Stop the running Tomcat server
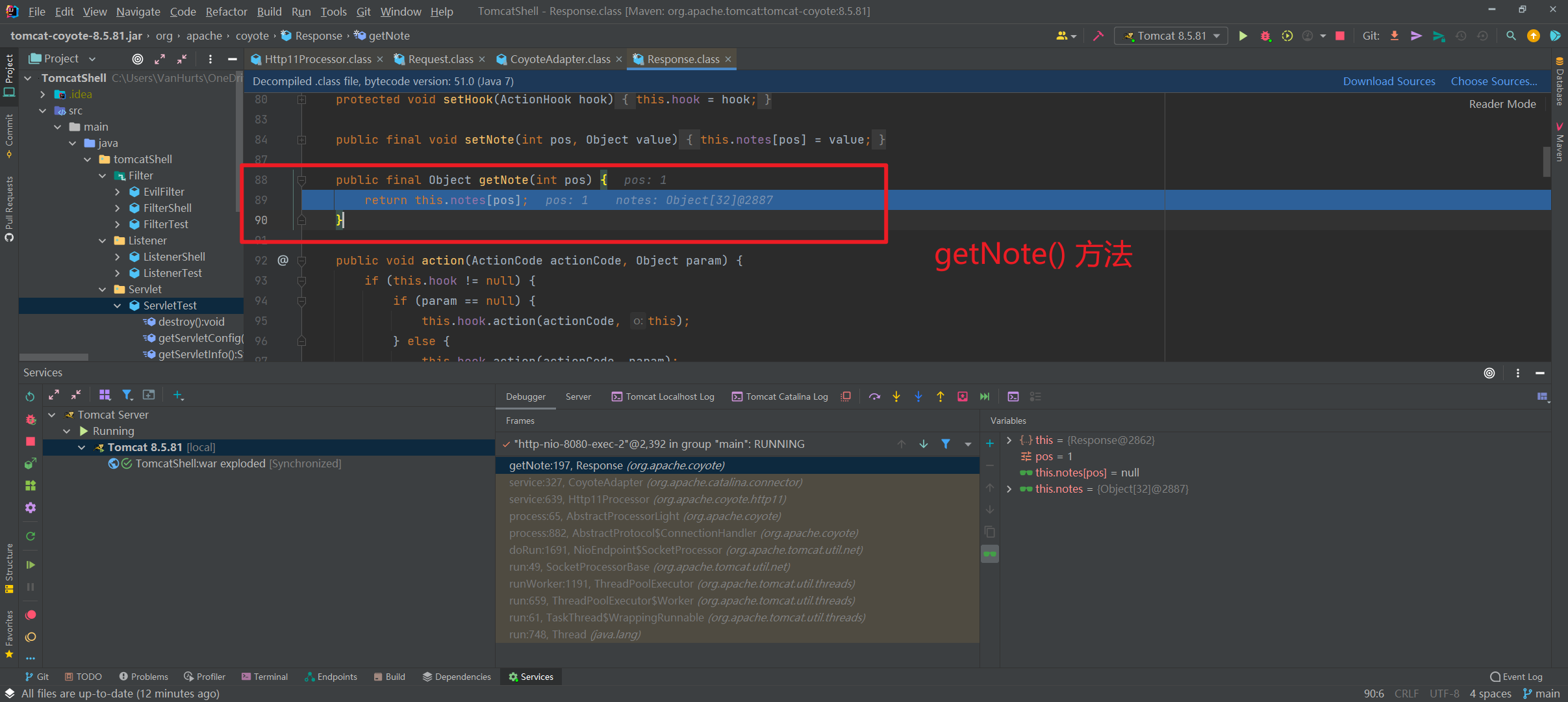 pyautogui.click(x=1340, y=36)
